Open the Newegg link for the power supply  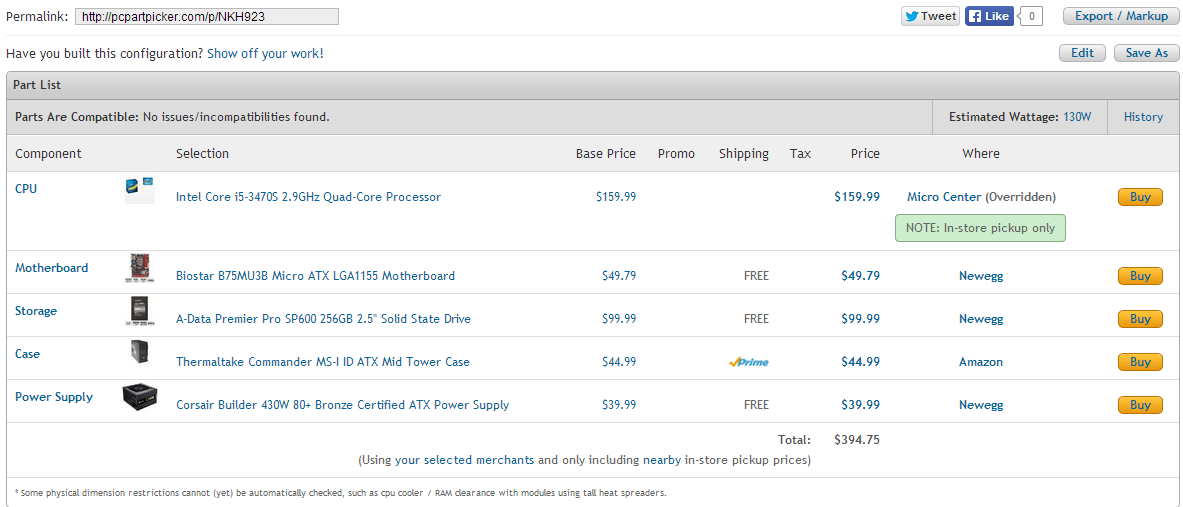[x=981, y=405]
